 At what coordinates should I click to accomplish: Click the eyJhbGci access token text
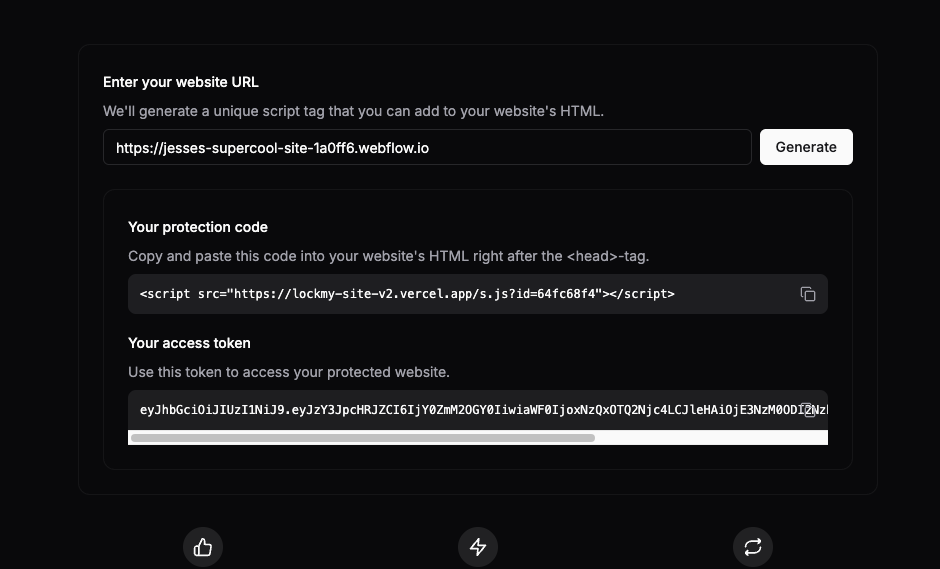[483, 410]
